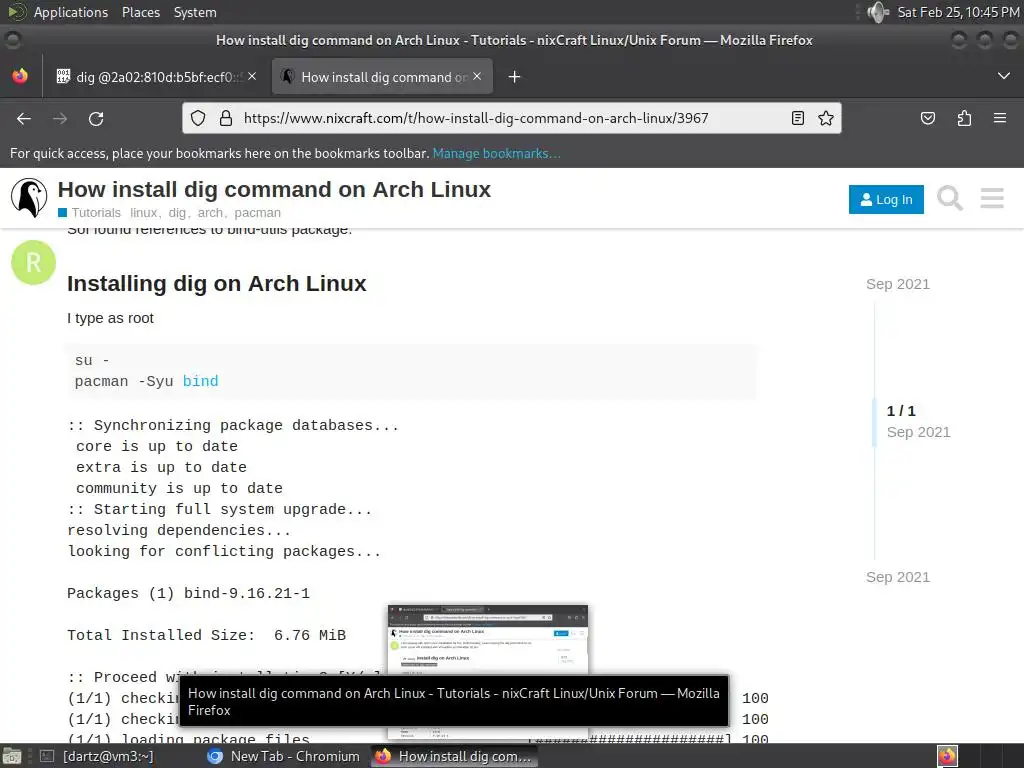Click the Firefox icon in bottom-right panel

947,756
